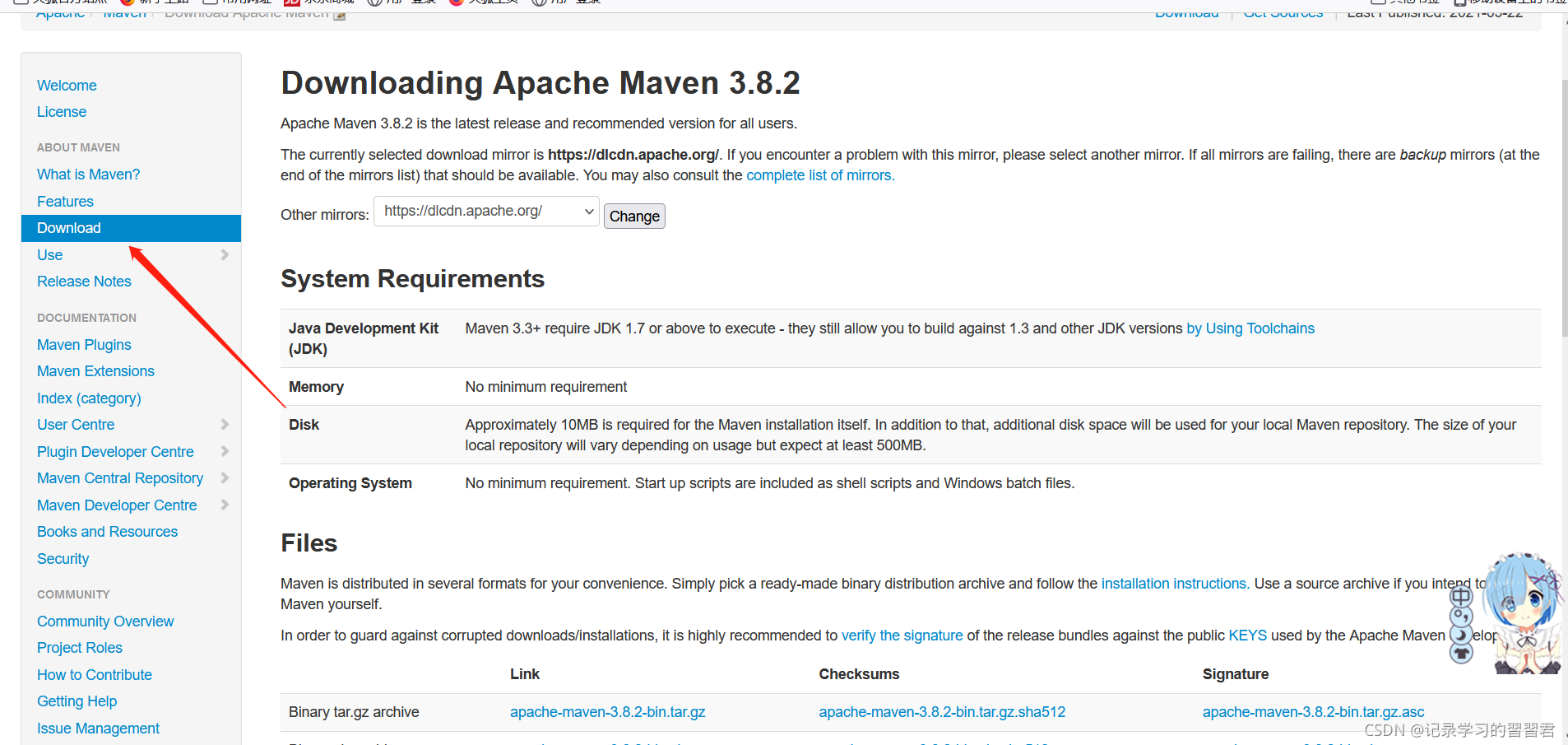Open Release Notes in sidebar
Viewport: 1568px width, 745px height.
click(84, 282)
